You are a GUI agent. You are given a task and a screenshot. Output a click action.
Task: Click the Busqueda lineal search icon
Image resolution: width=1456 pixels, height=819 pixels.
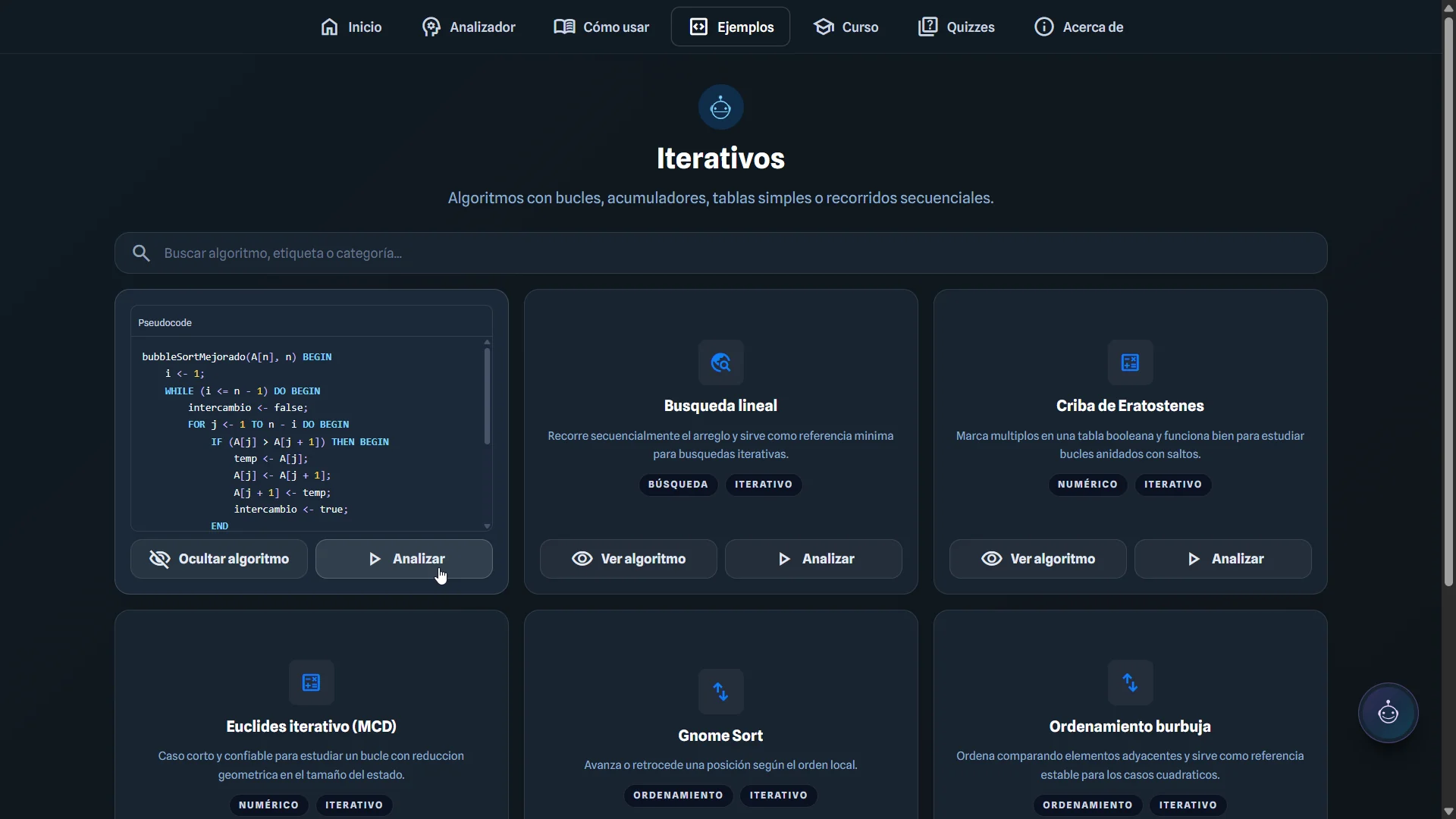(x=720, y=362)
